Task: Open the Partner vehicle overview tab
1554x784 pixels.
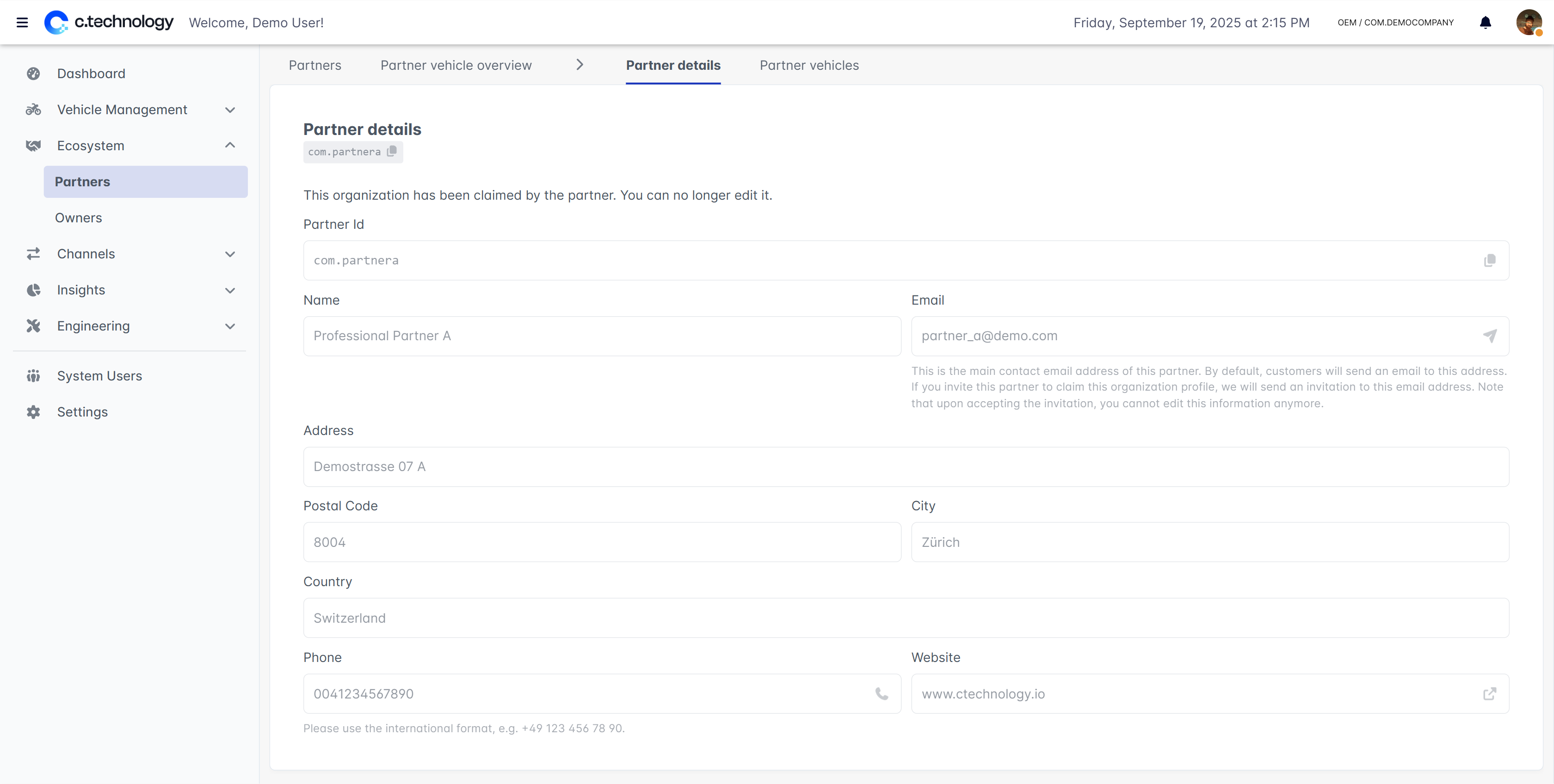Action: [456, 65]
